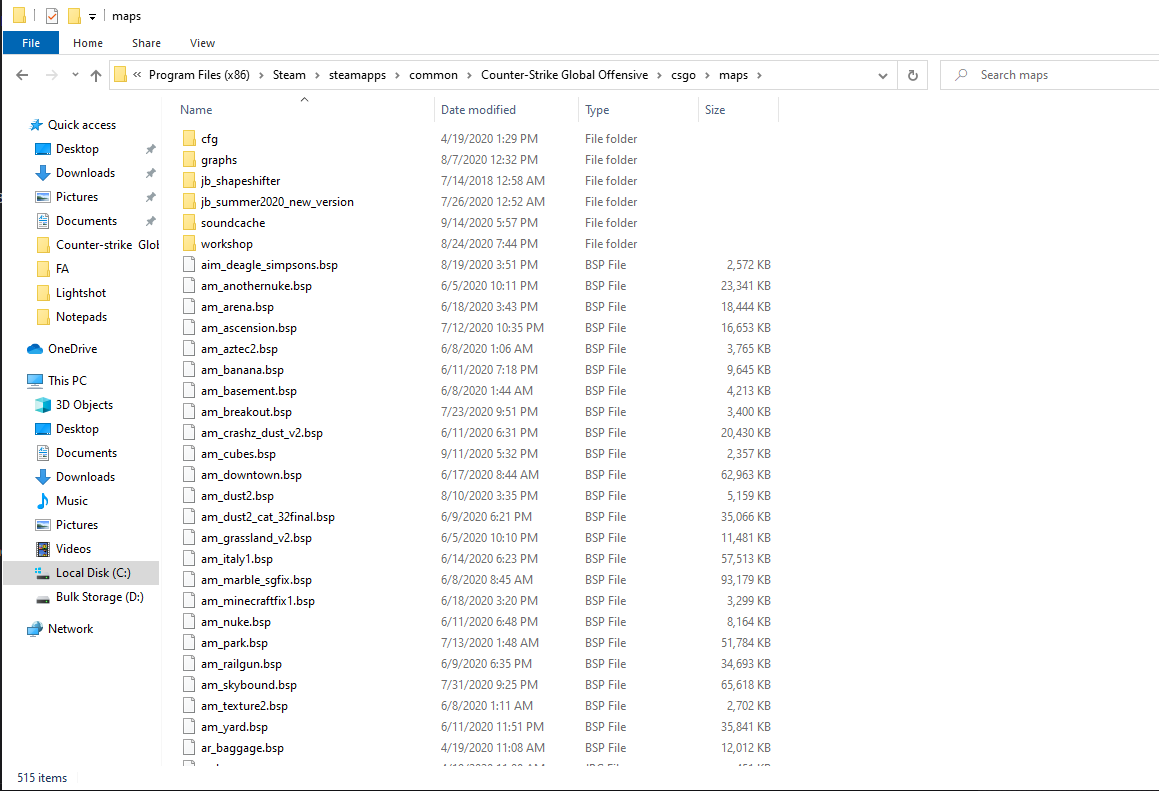The width and height of the screenshot is (1159, 791).
Task: Select Notepads folder in sidebar
Action: coord(81,317)
